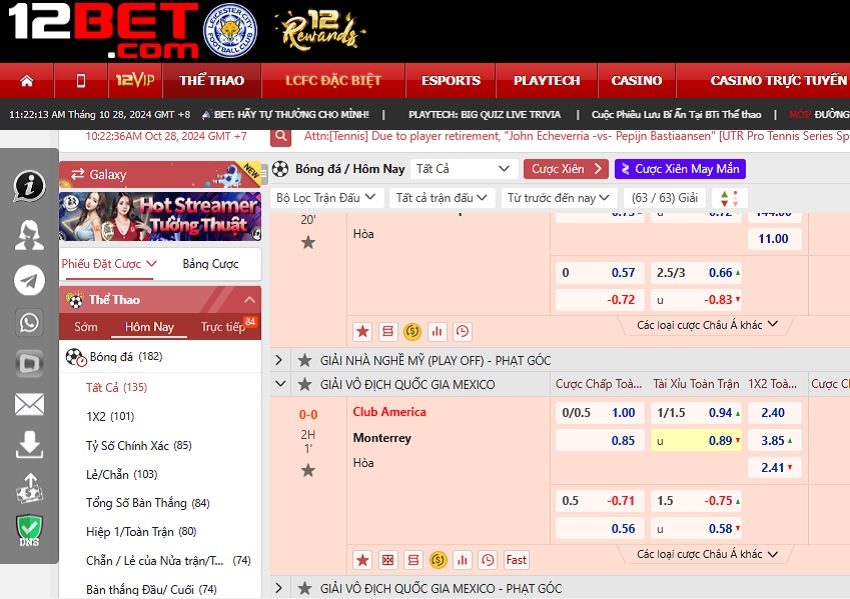
Task: Collapse the Thể Thao sidebar panel
Action: [x=249, y=299]
